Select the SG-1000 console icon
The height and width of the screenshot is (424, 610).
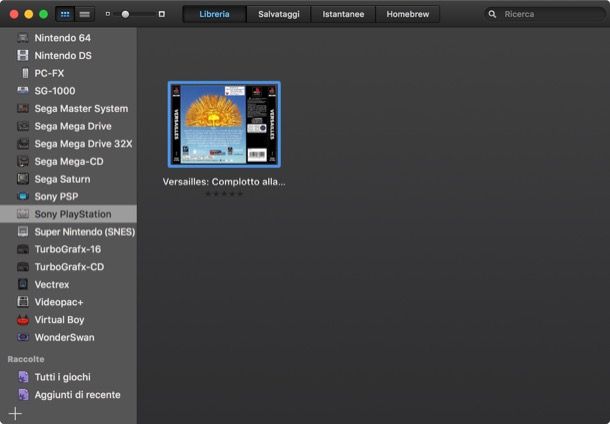coord(23,91)
